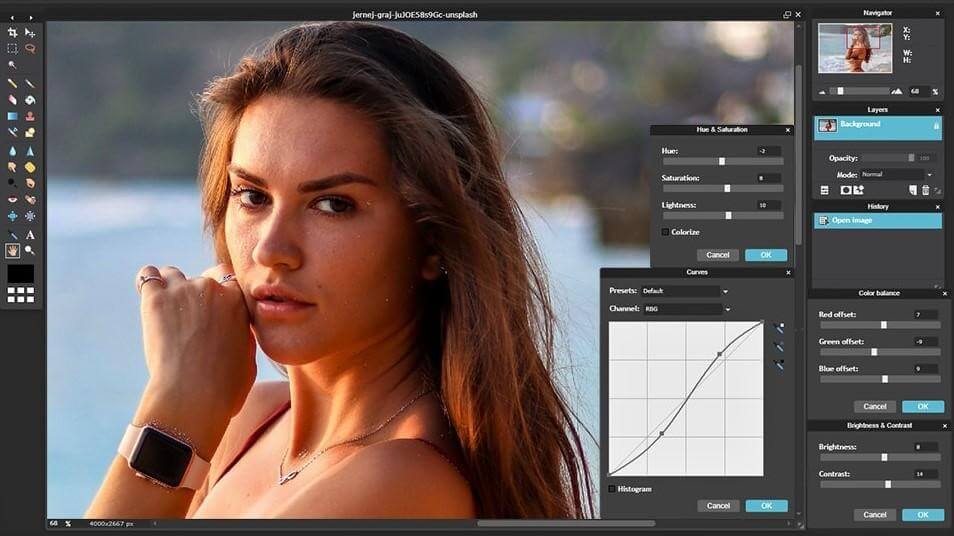Cancel the Color balance dialog

[x=874, y=406]
